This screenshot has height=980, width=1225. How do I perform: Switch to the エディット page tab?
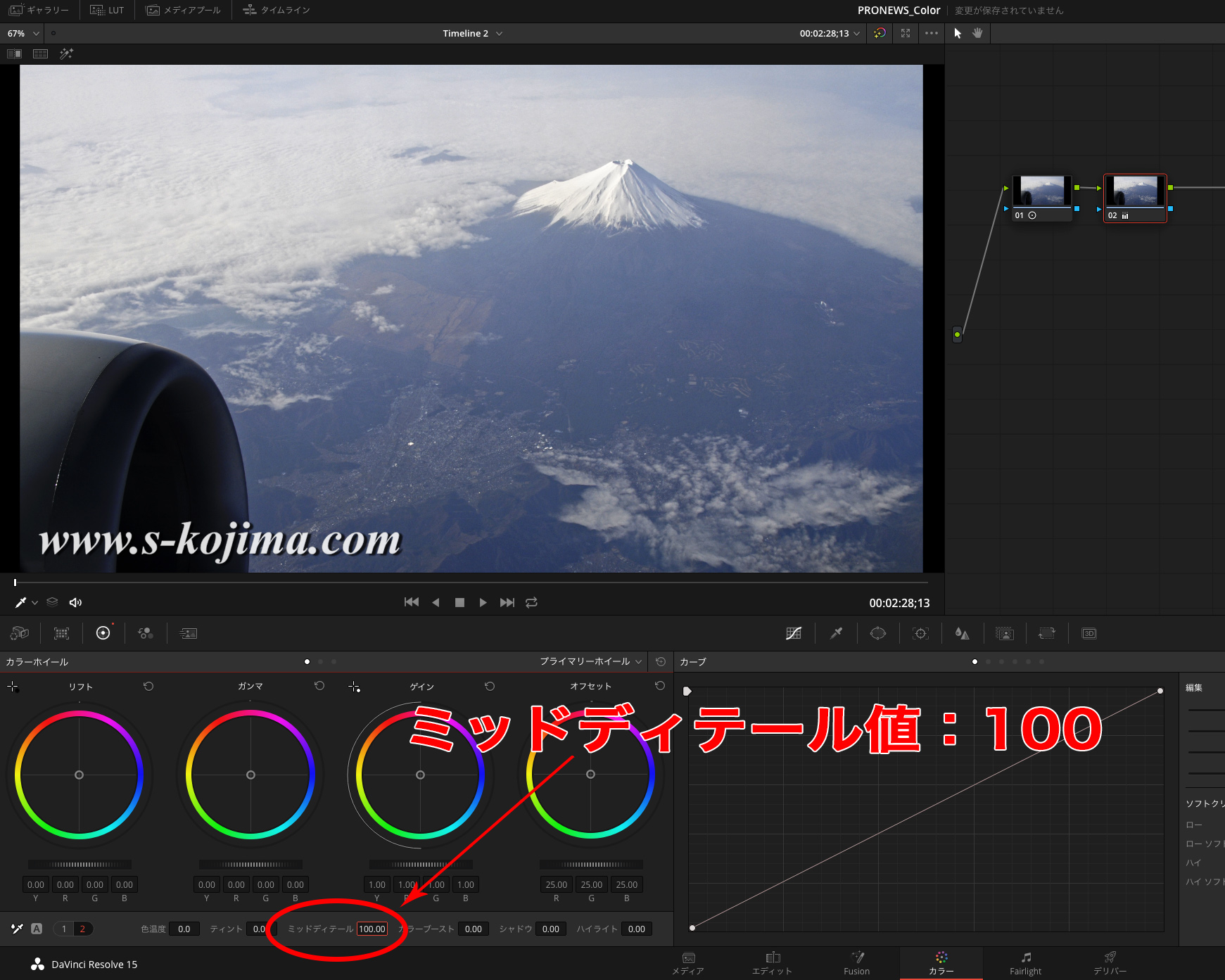coord(772,963)
